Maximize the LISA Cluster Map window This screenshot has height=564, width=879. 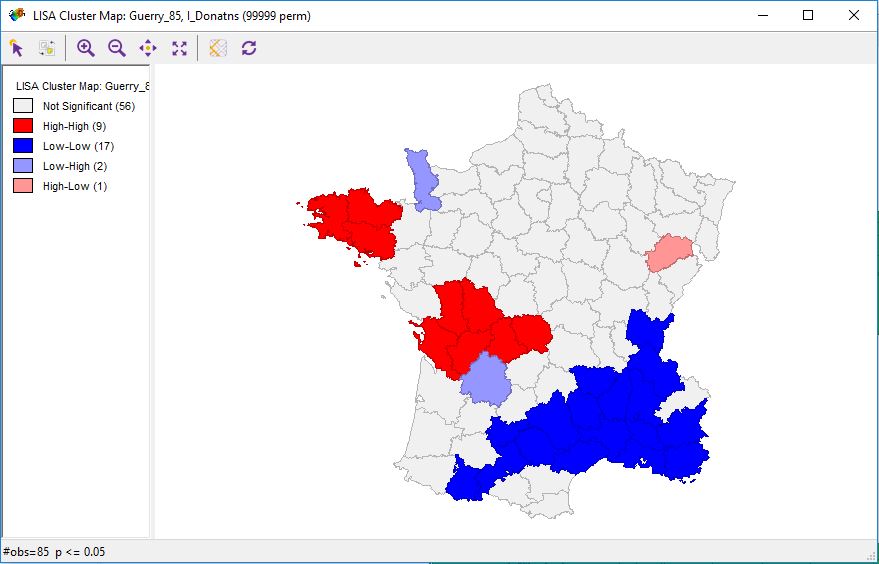(808, 15)
